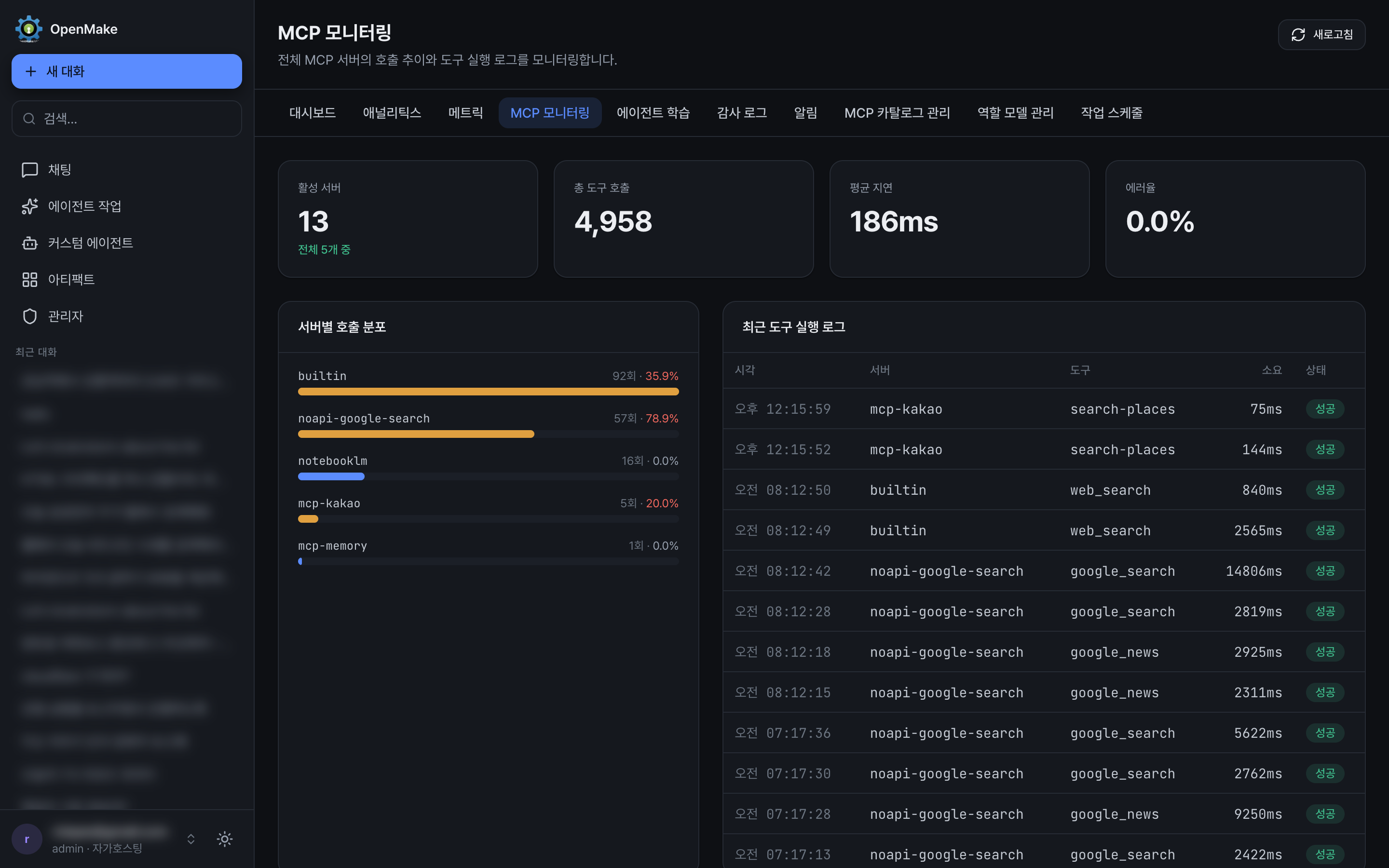Select the MCP 모니터링 tab
The image size is (1389, 868).
tap(550, 112)
